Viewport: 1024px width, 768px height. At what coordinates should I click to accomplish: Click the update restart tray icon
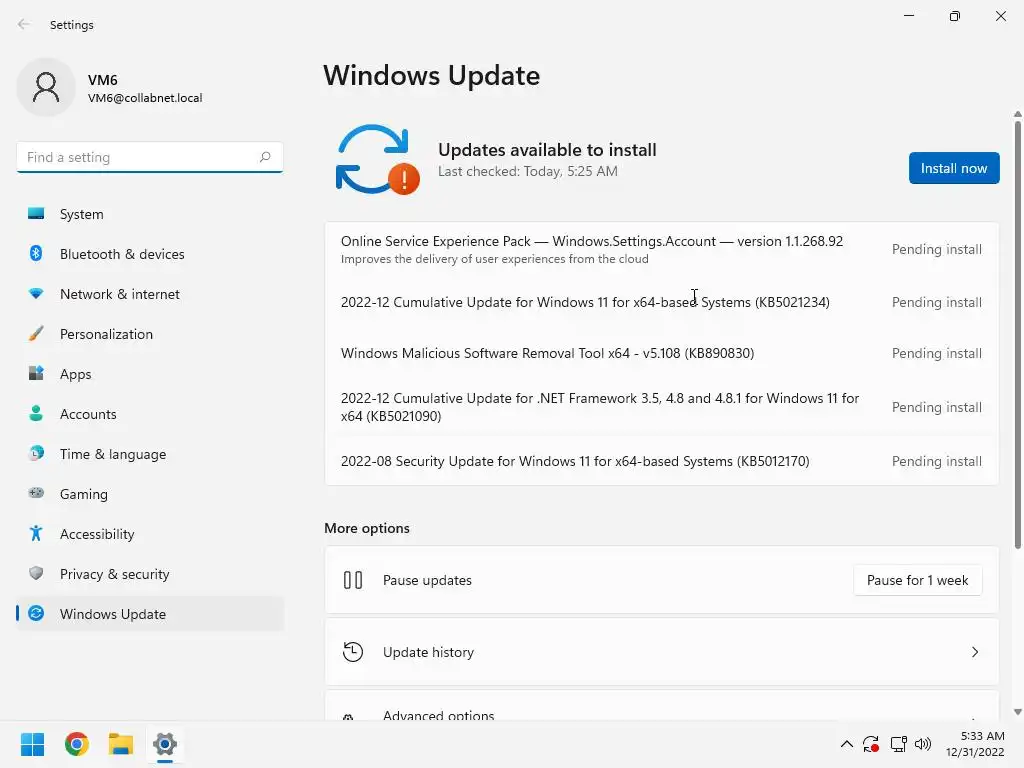tap(871, 744)
